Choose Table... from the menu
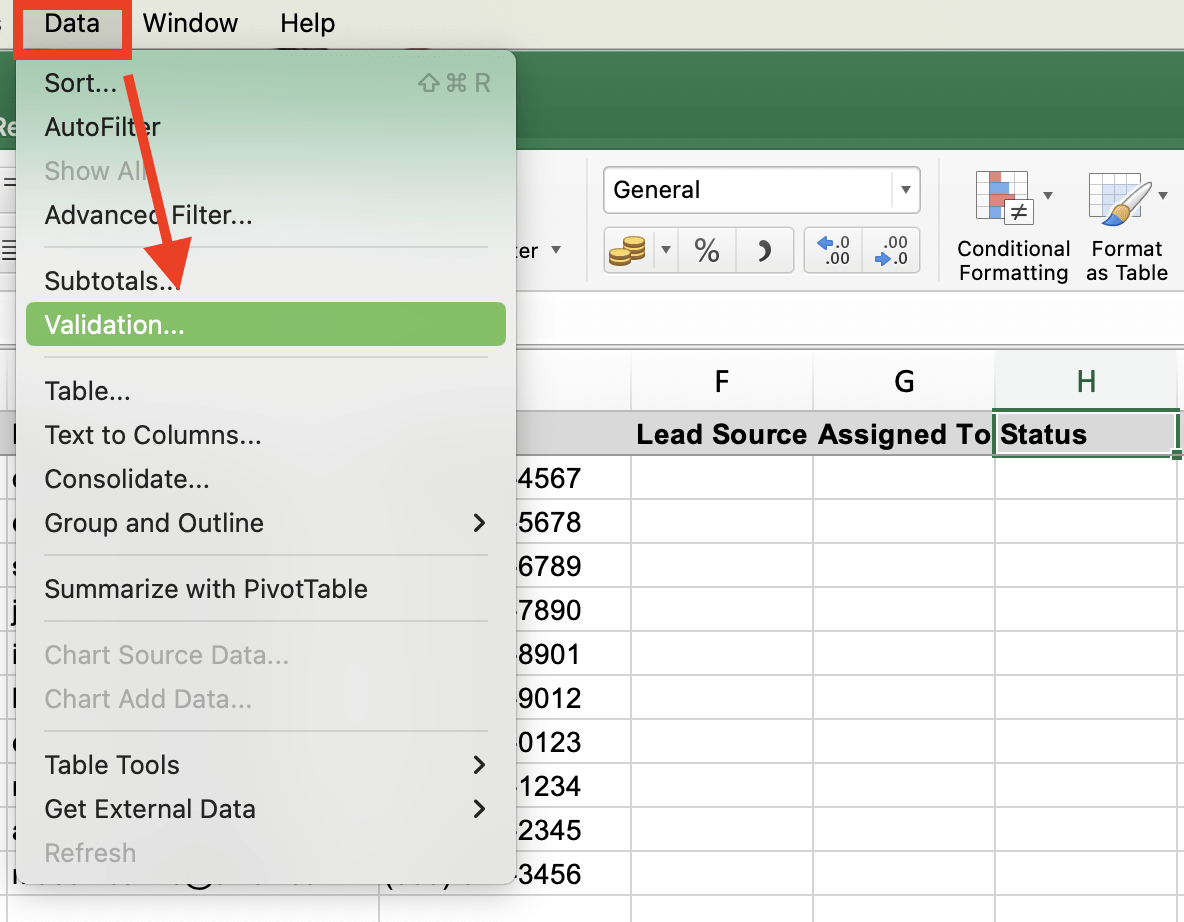 point(266,391)
